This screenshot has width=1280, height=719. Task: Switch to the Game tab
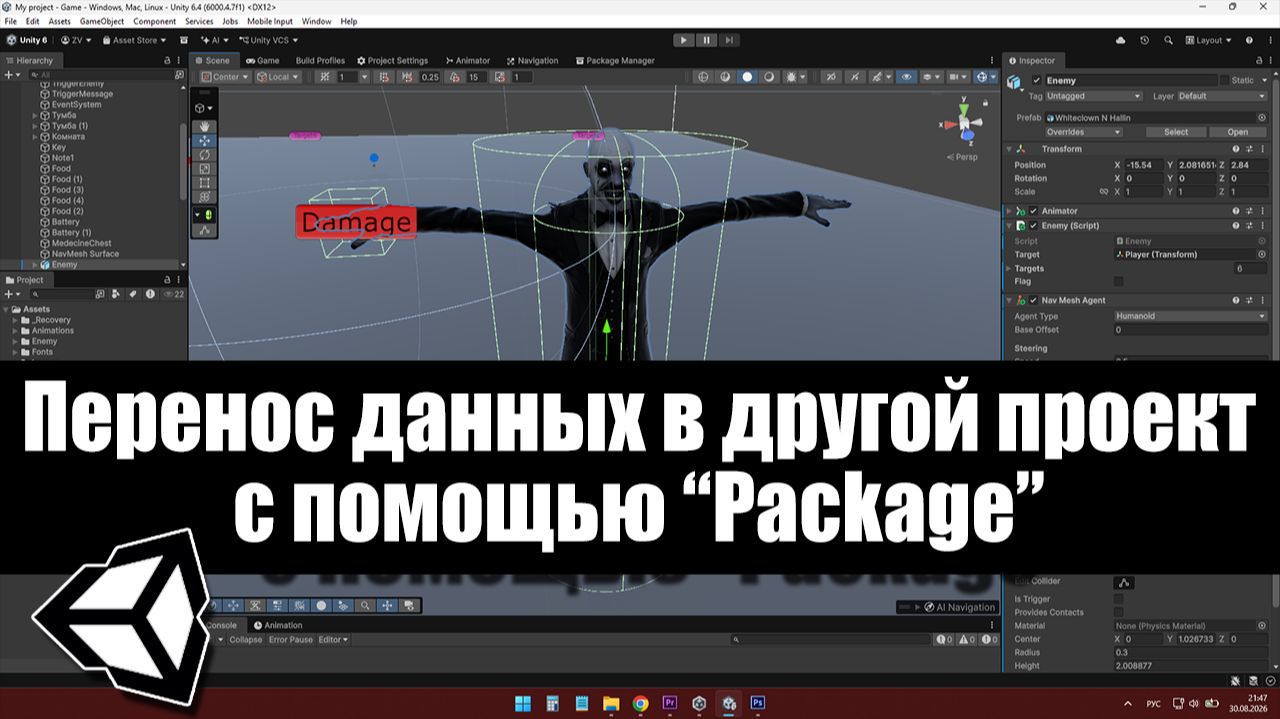click(263, 61)
